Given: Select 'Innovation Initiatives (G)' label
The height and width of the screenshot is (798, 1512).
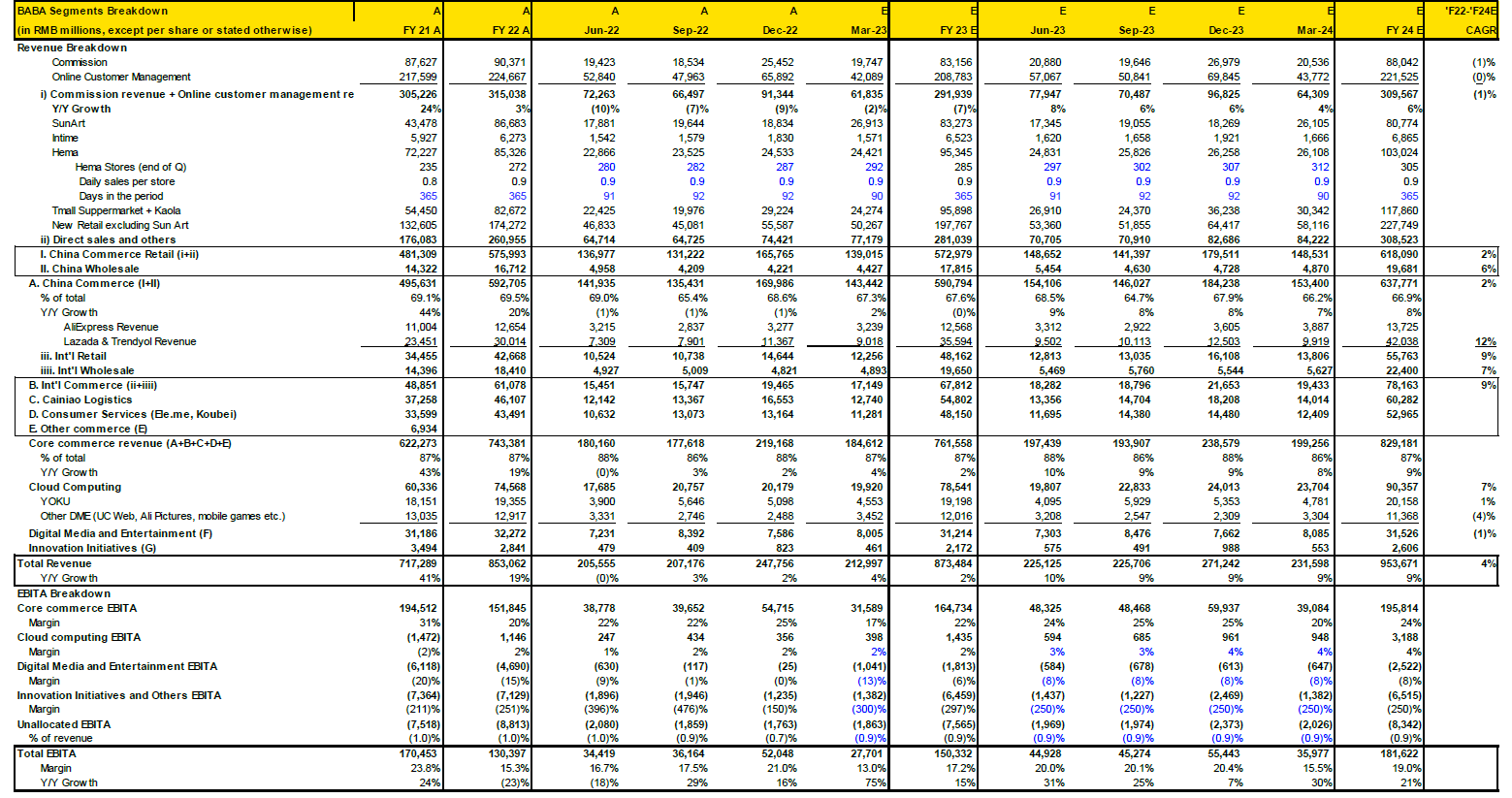Looking at the screenshot, I should pos(92,548).
